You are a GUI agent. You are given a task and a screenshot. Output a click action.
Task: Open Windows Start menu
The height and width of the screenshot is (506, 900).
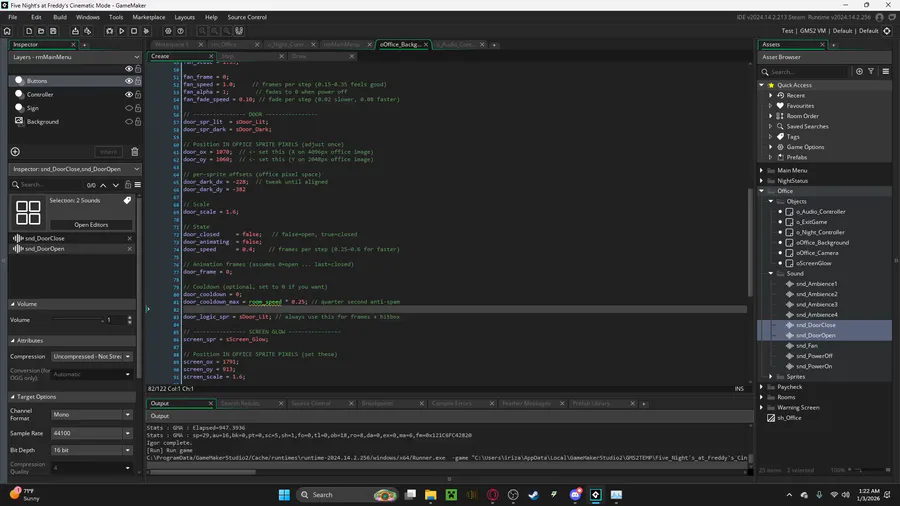tap(284, 495)
